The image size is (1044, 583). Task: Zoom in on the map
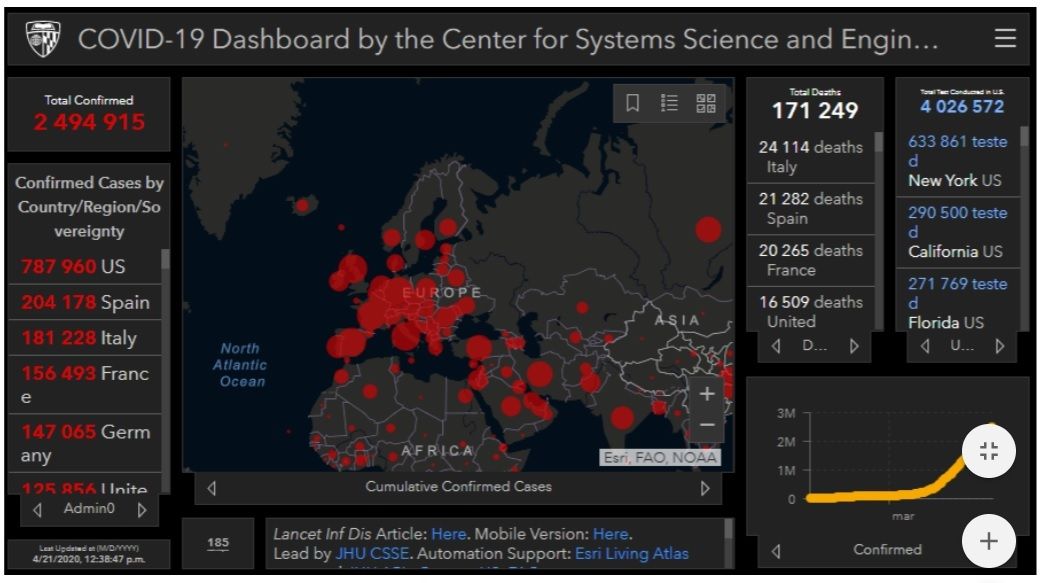706,394
